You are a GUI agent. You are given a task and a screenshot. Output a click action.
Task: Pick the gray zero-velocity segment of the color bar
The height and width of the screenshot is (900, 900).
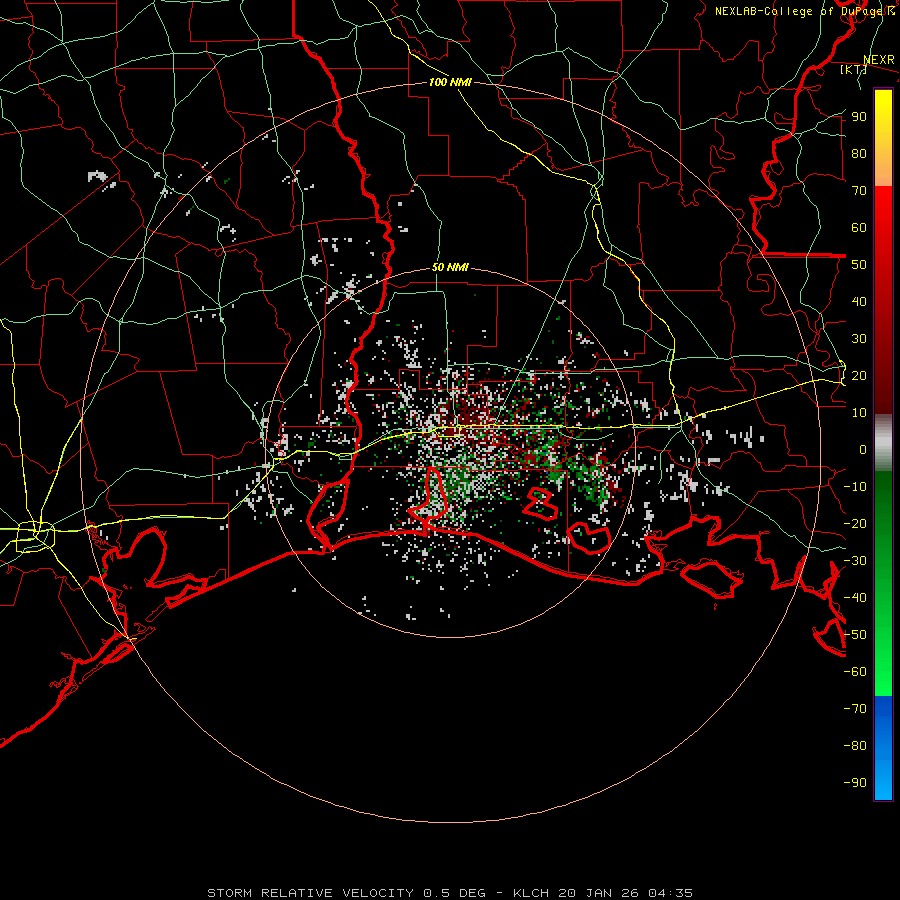(883, 443)
